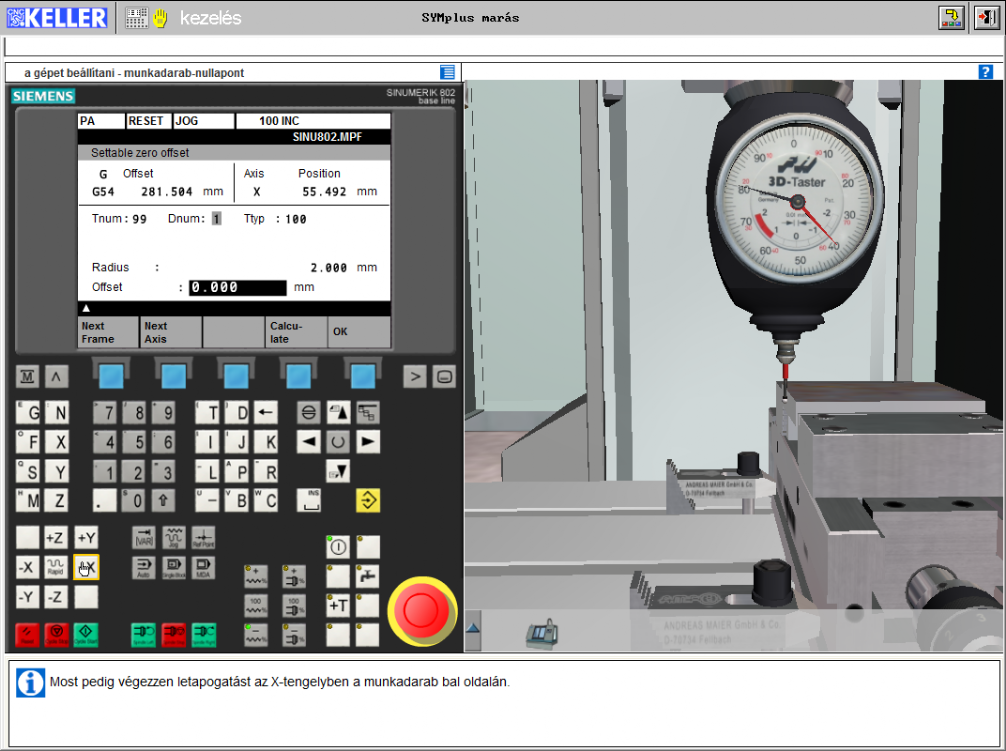The image size is (1006, 751).
Task: Click the G address letter key
Action: [27, 412]
